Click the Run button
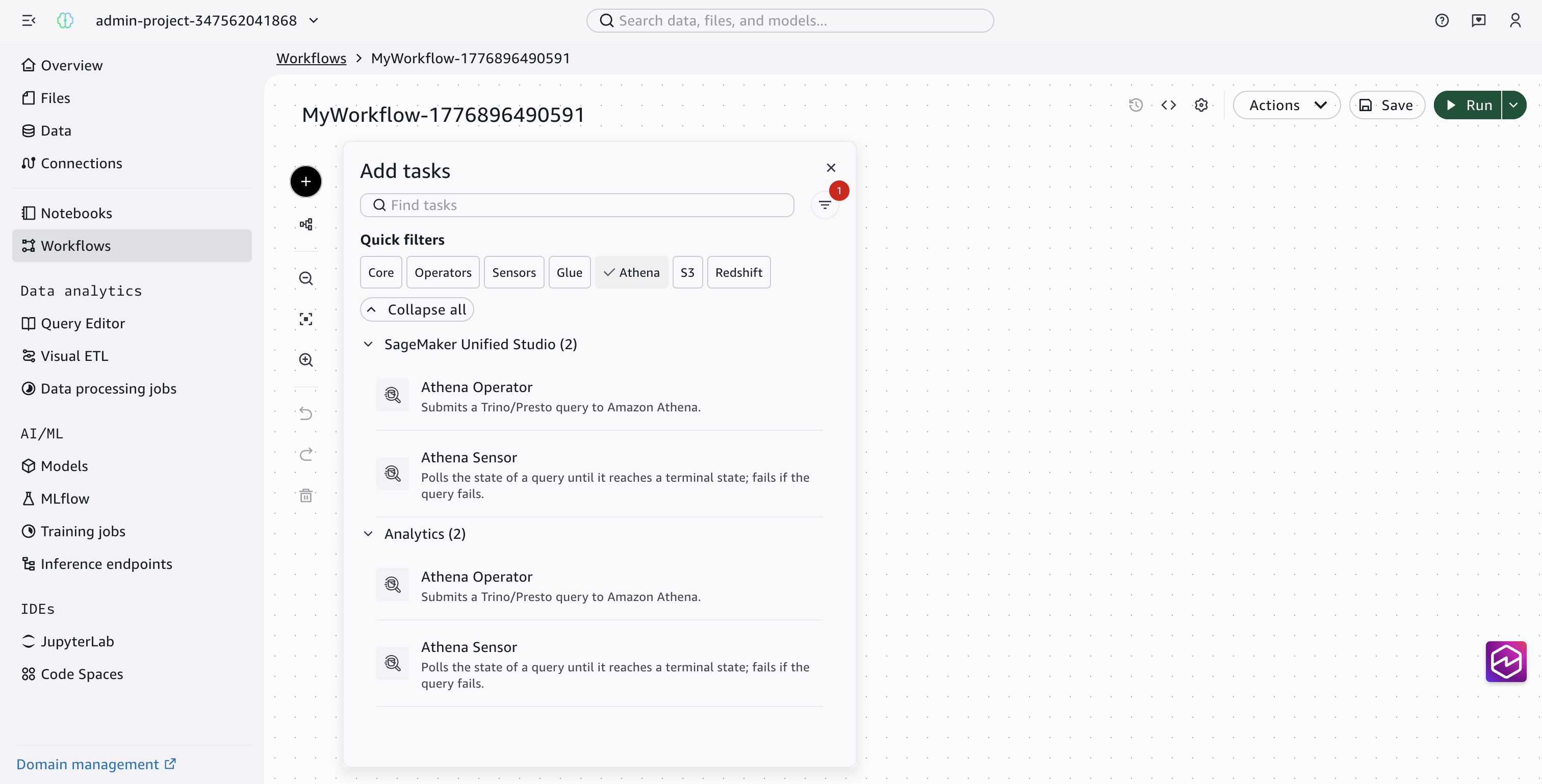 click(1468, 106)
